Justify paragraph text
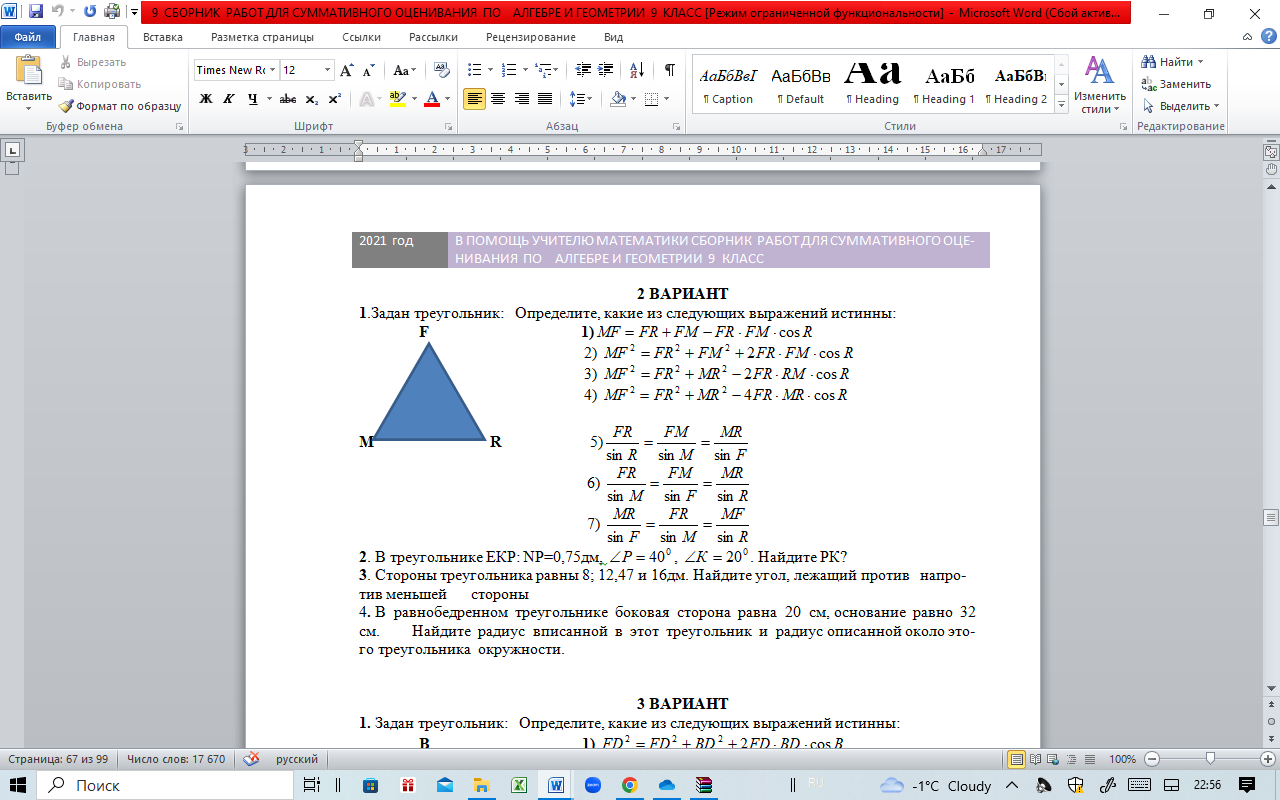Screen dimensions: 1280x800 click(545, 99)
